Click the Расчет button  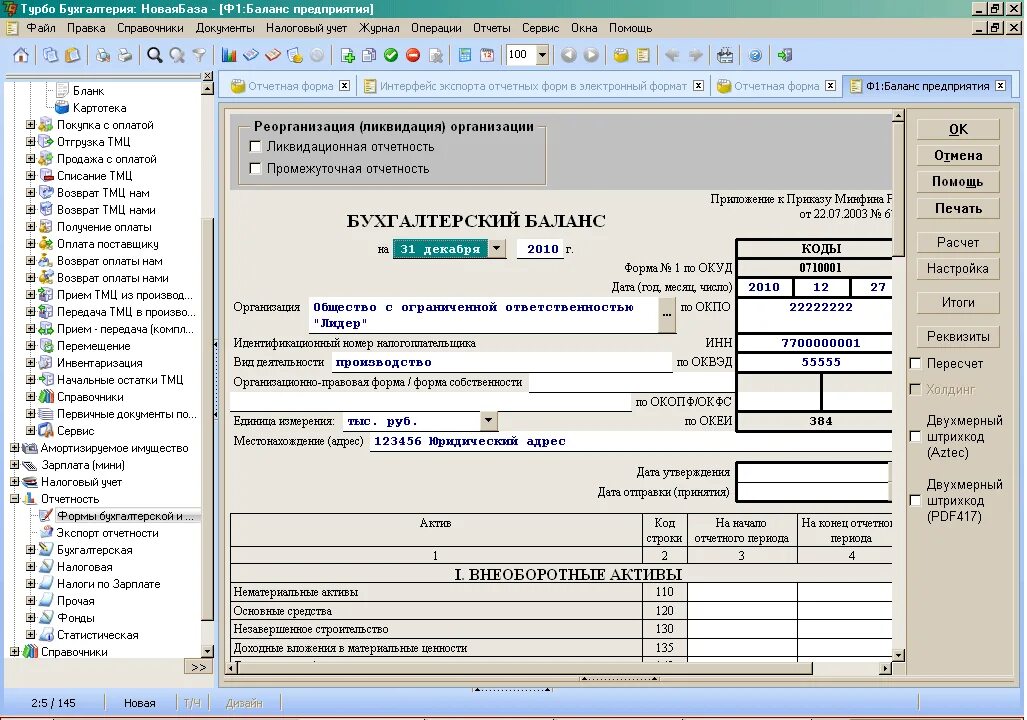958,242
